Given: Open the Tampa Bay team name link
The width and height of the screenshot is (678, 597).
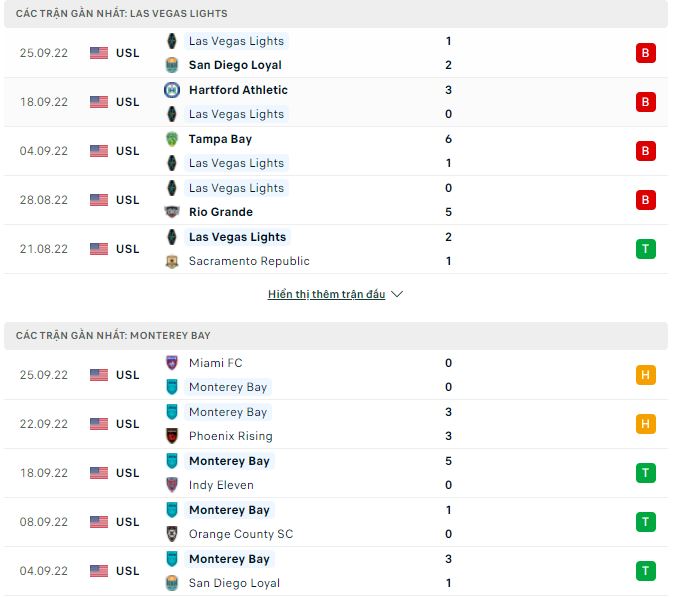Looking at the screenshot, I should point(220,139).
